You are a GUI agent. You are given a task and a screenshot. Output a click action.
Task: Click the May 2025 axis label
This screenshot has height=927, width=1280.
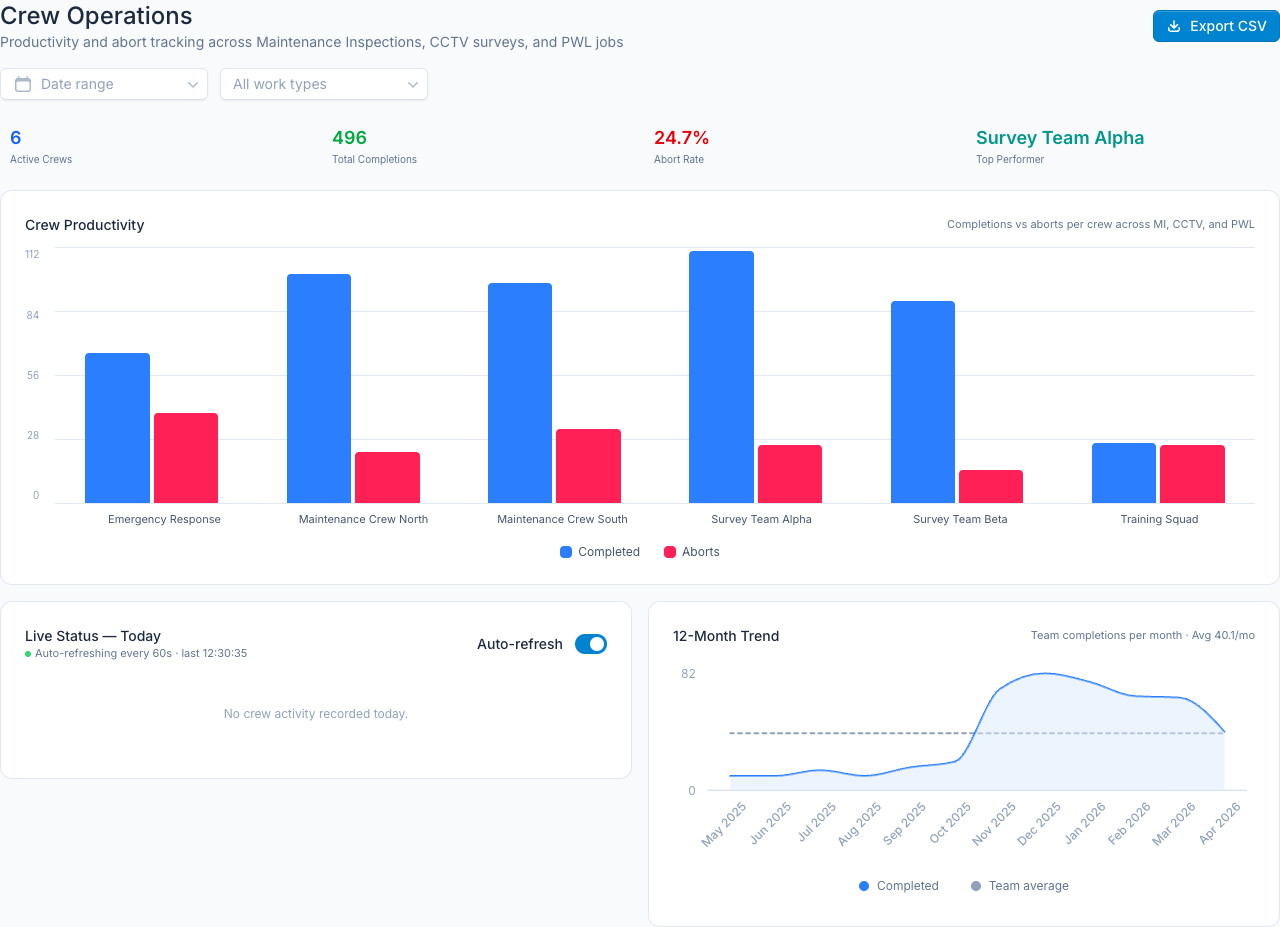click(725, 823)
